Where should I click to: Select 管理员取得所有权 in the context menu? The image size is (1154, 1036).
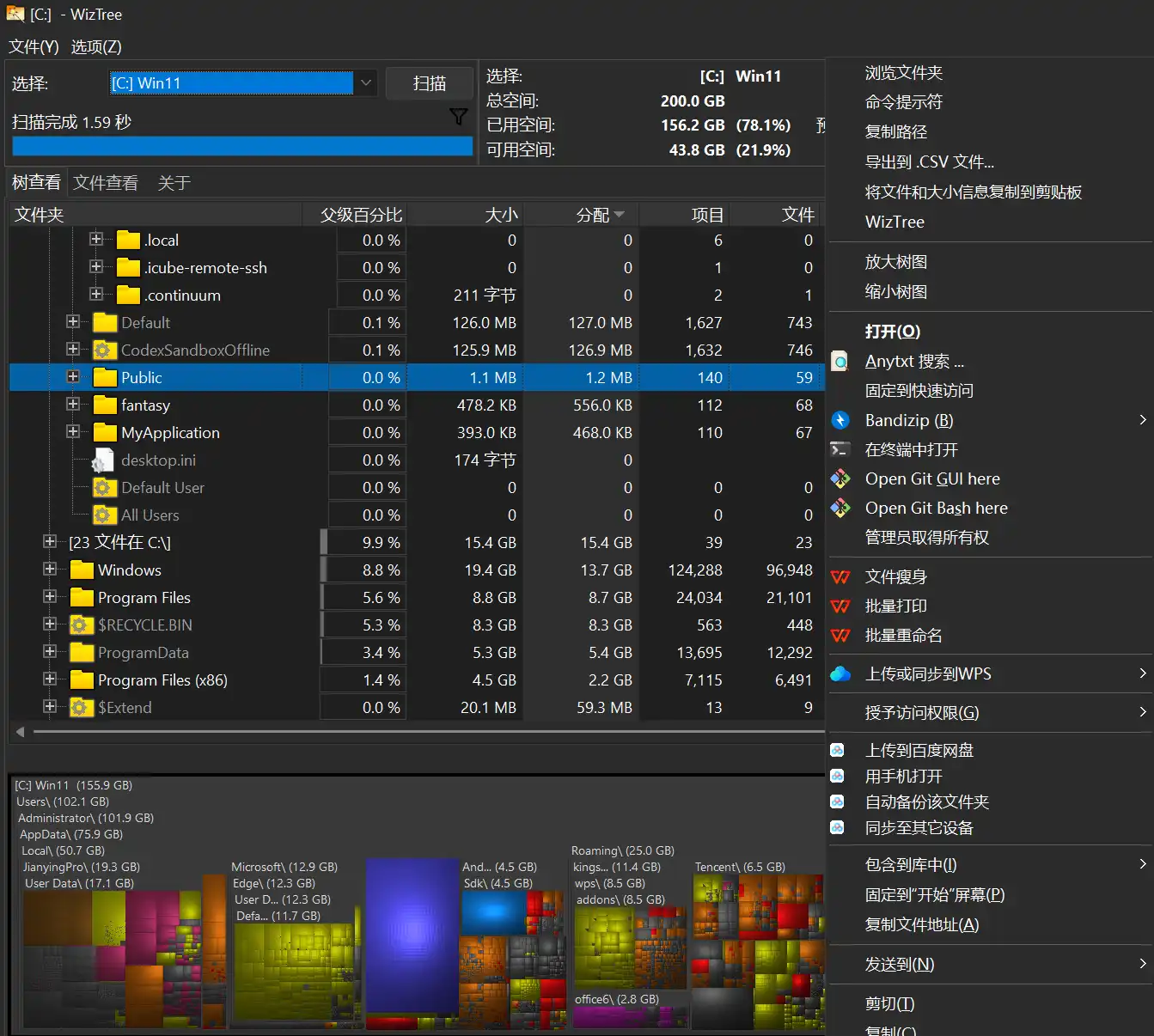(926, 537)
